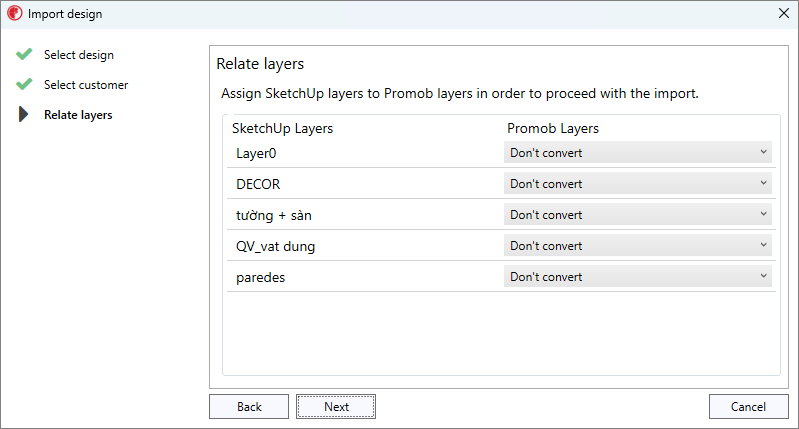
Task: Click the Next button
Action: click(336, 407)
